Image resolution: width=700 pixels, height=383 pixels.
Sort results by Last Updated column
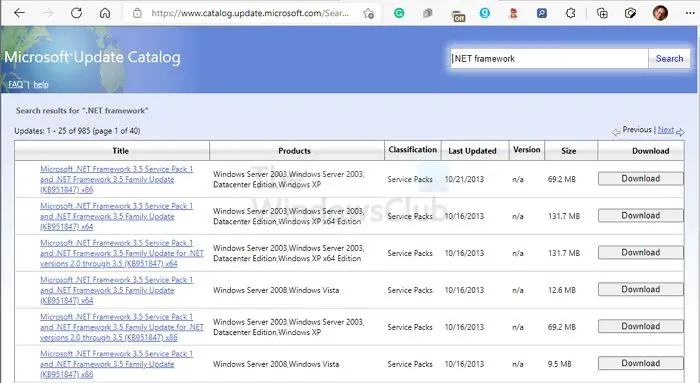[472, 151]
